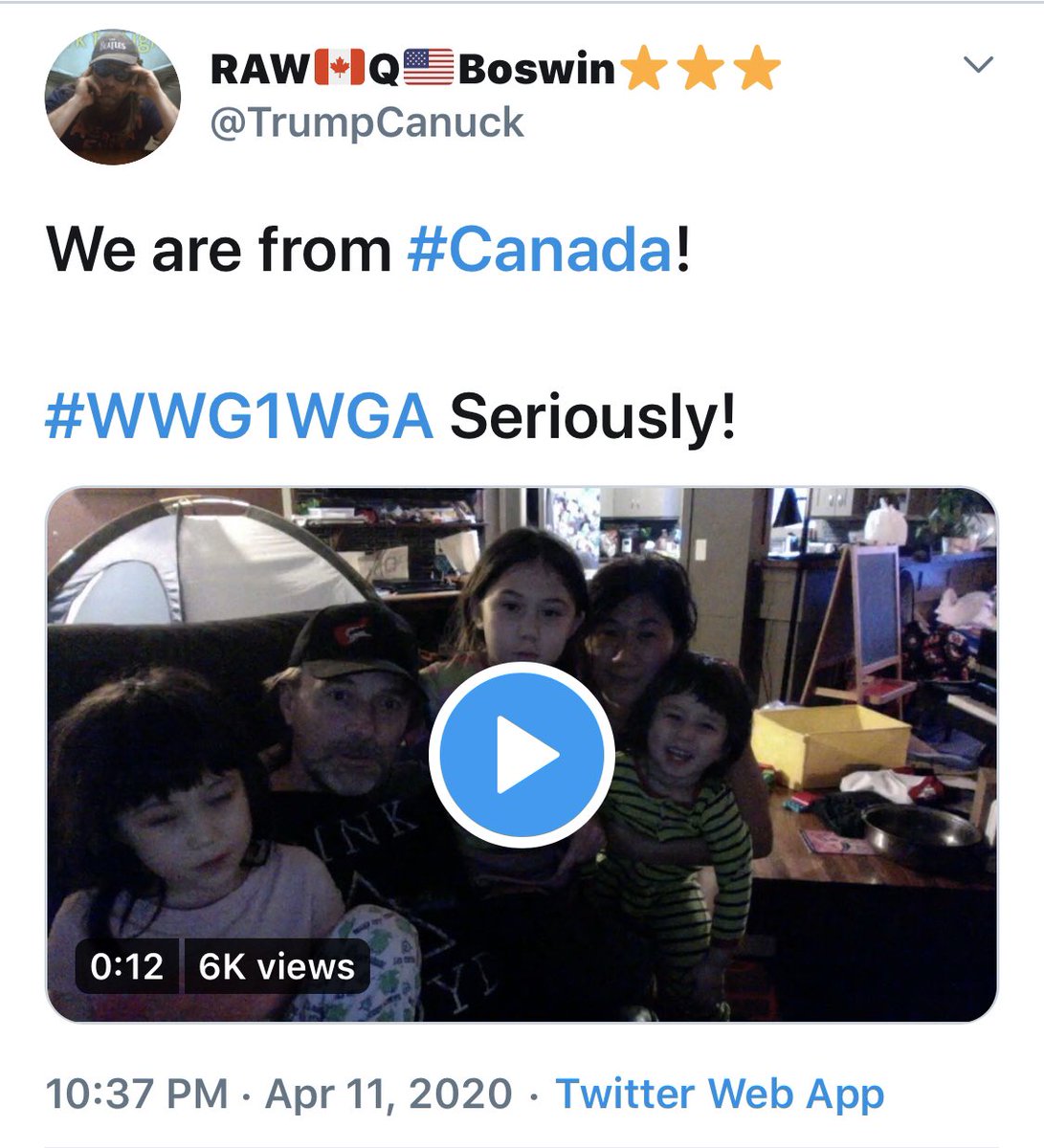The width and height of the screenshot is (1044, 1148).
Task: Click the Apr 11, 2020 date
Action: tap(389, 1093)
